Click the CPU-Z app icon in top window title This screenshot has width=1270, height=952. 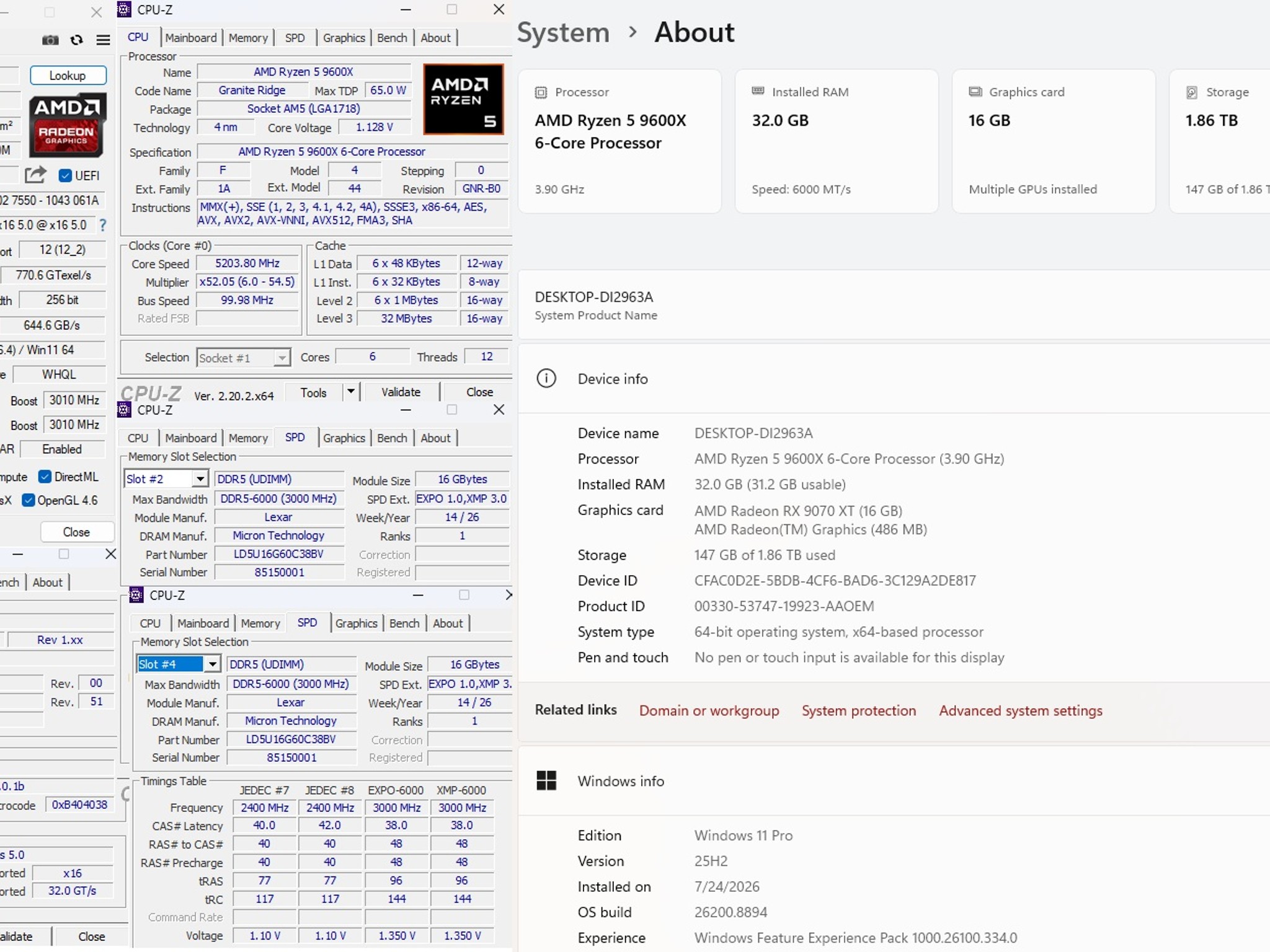pyautogui.click(x=125, y=9)
